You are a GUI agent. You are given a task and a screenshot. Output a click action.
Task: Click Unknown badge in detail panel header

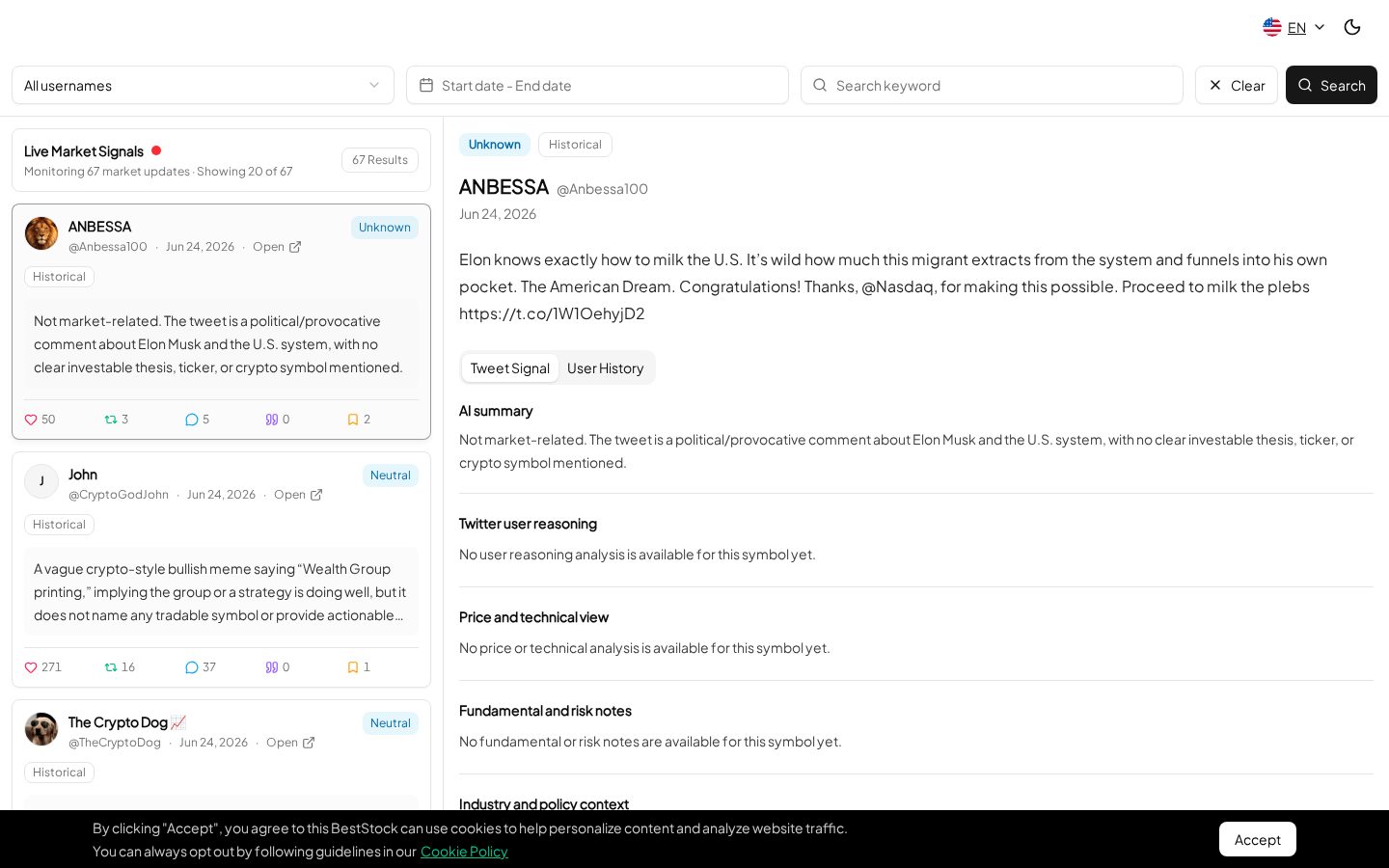click(x=495, y=145)
